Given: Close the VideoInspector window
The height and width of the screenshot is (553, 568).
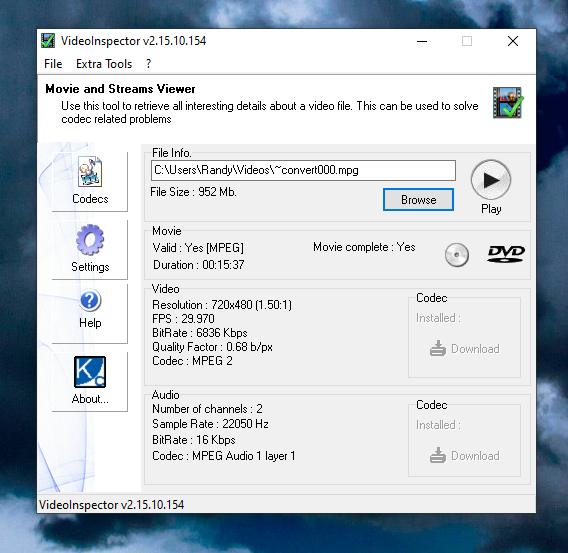Looking at the screenshot, I should [x=513, y=41].
